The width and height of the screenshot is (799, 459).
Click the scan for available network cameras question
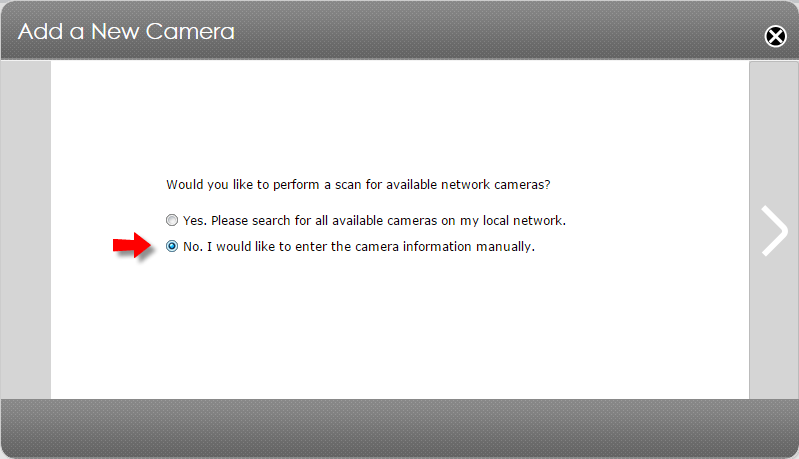coord(358,184)
